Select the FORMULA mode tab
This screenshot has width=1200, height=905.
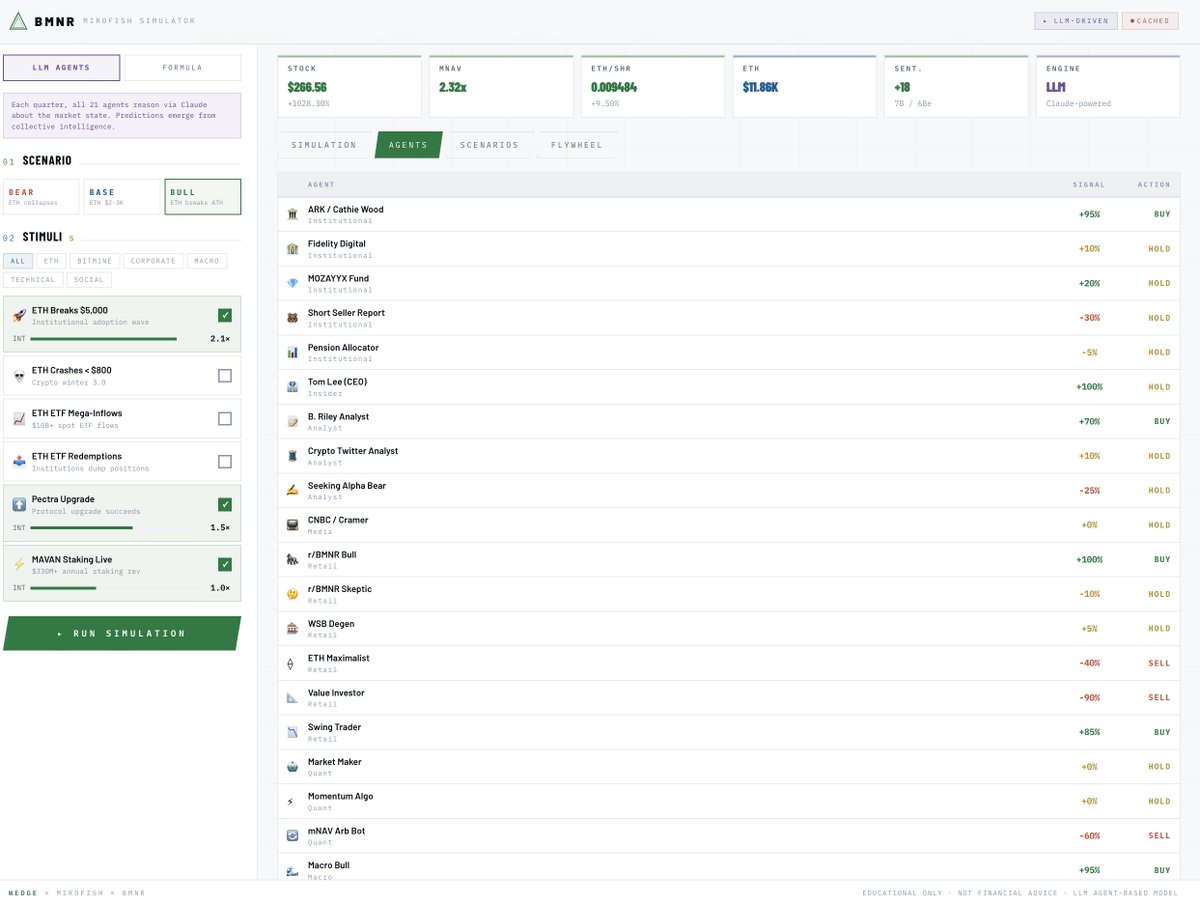click(181, 68)
